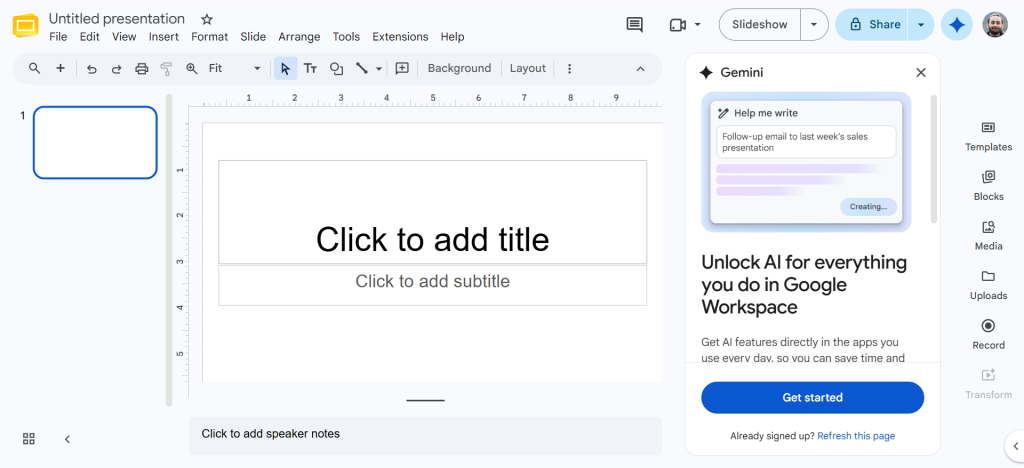This screenshot has height=468, width=1024.
Task: Open more toolbar options menu
Action: click(x=569, y=69)
